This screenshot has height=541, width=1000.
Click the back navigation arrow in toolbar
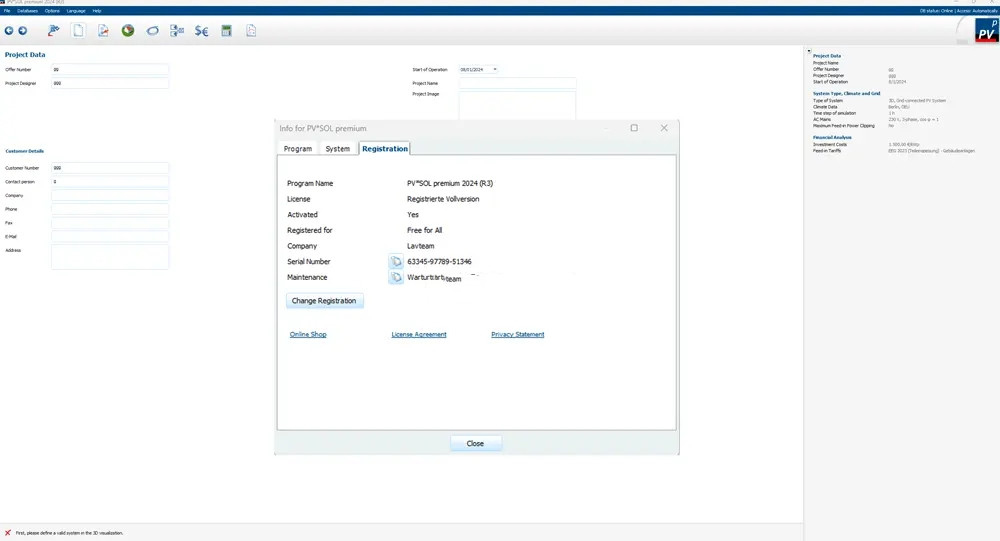click(9, 31)
